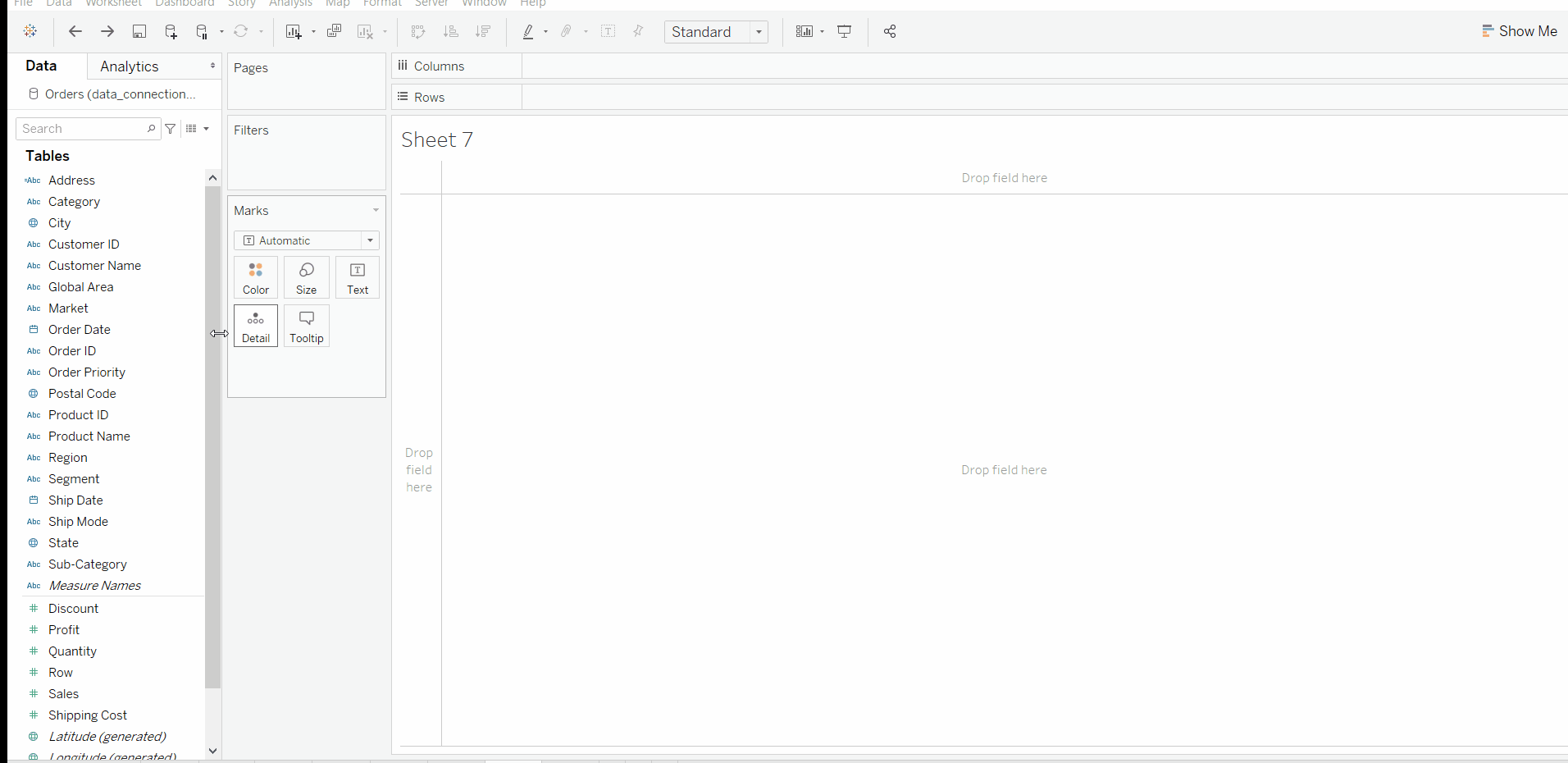Click the Sort Descending icon
The width and height of the screenshot is (1568, 763).
click(x=483, y=31)
